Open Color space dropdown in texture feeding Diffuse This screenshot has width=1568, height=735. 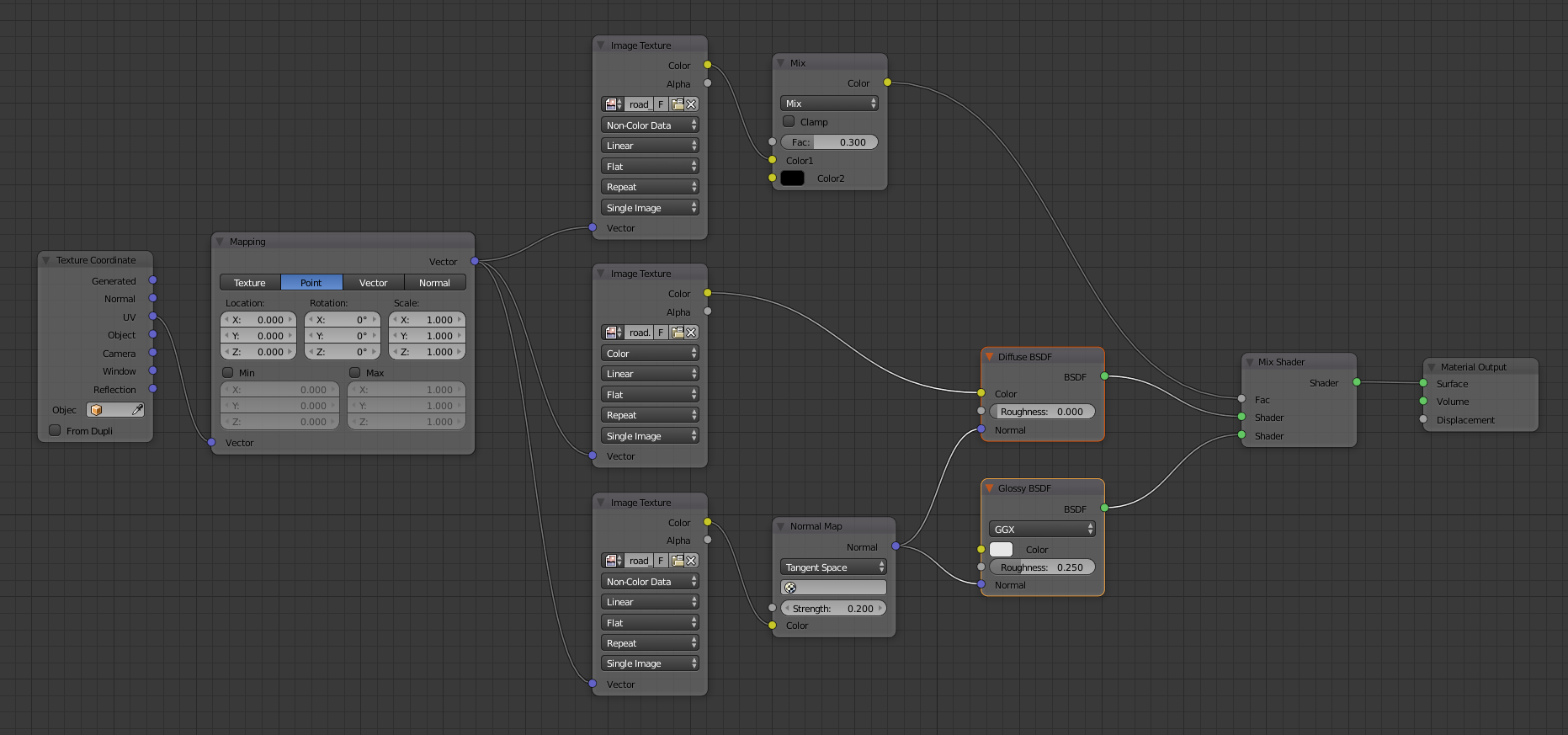(x=650, y=354)
